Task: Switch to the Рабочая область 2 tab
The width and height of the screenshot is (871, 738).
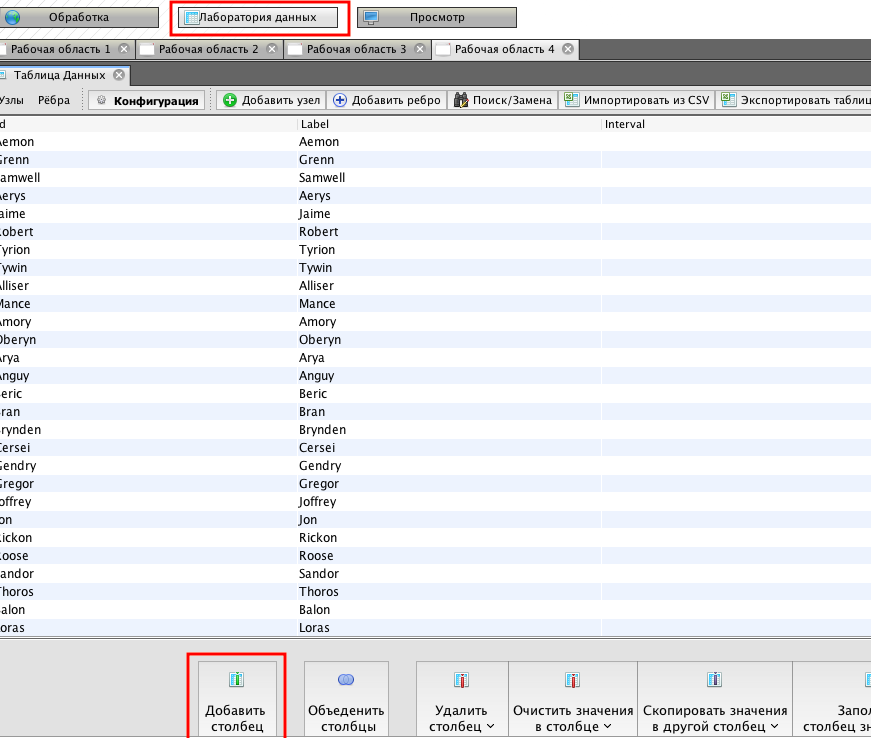Action: click(x=208, y=49)
